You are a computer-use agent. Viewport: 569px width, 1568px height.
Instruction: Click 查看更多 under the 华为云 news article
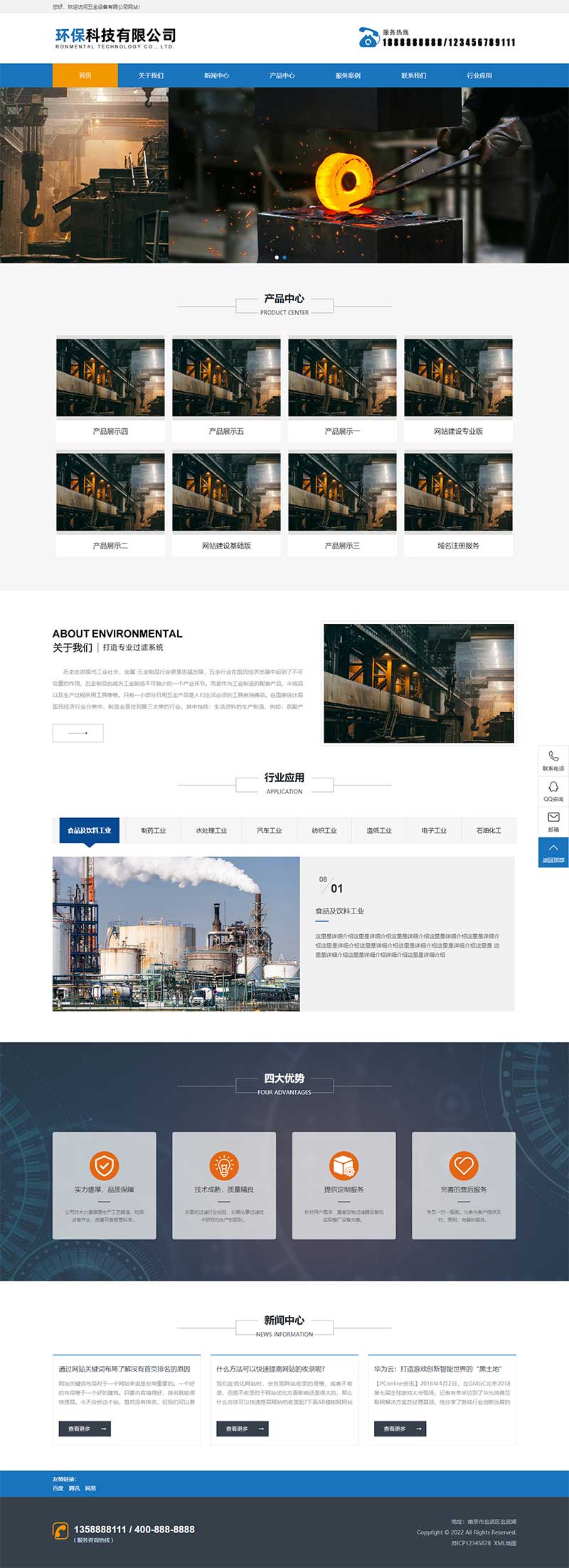point(400,1429)
